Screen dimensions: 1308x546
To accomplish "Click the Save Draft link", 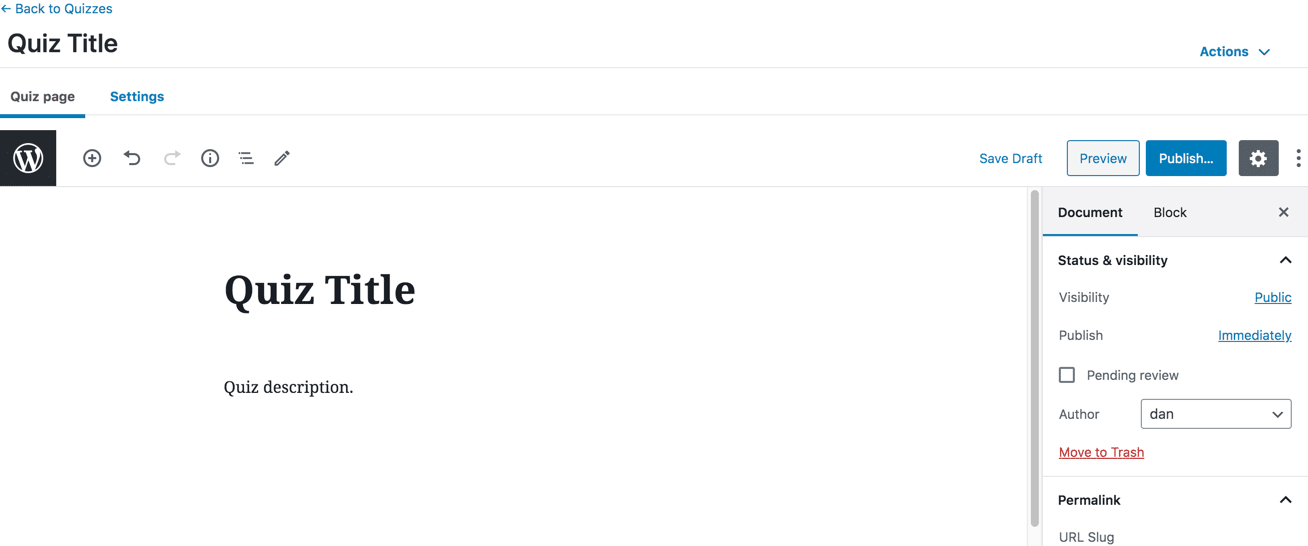I will click(x=1010, y=158).
